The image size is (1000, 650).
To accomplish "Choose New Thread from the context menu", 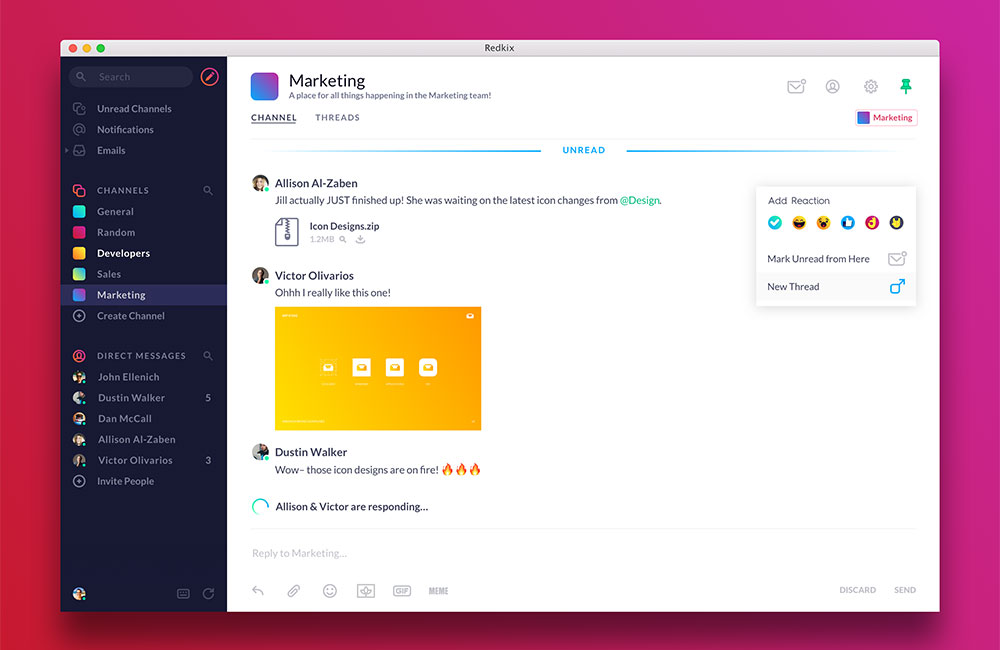I will click(x=793, y=287).
